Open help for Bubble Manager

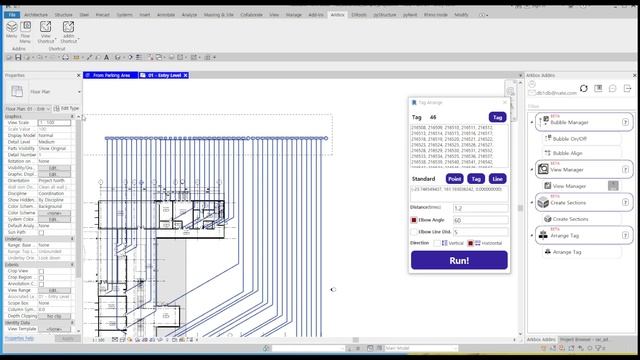point(625,122)
